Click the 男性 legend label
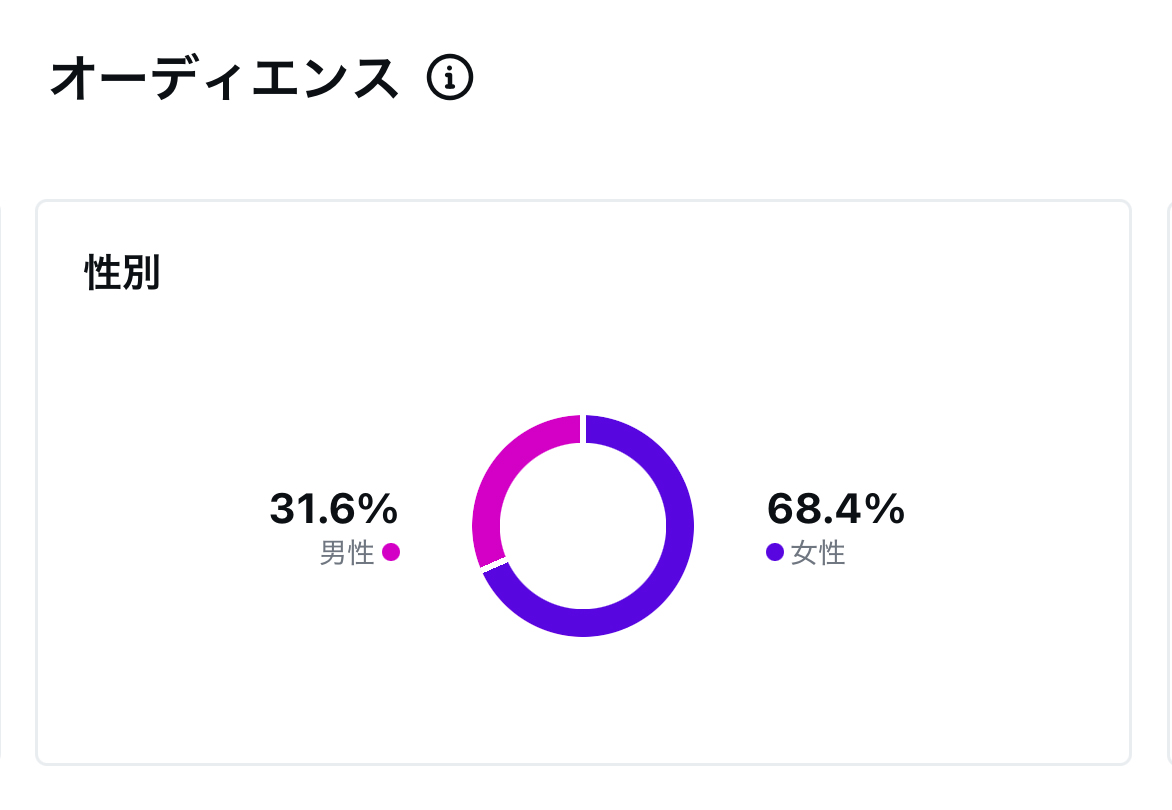This screenshot has height=810, width=1172. pyautogui.click(x=347, y=553)
